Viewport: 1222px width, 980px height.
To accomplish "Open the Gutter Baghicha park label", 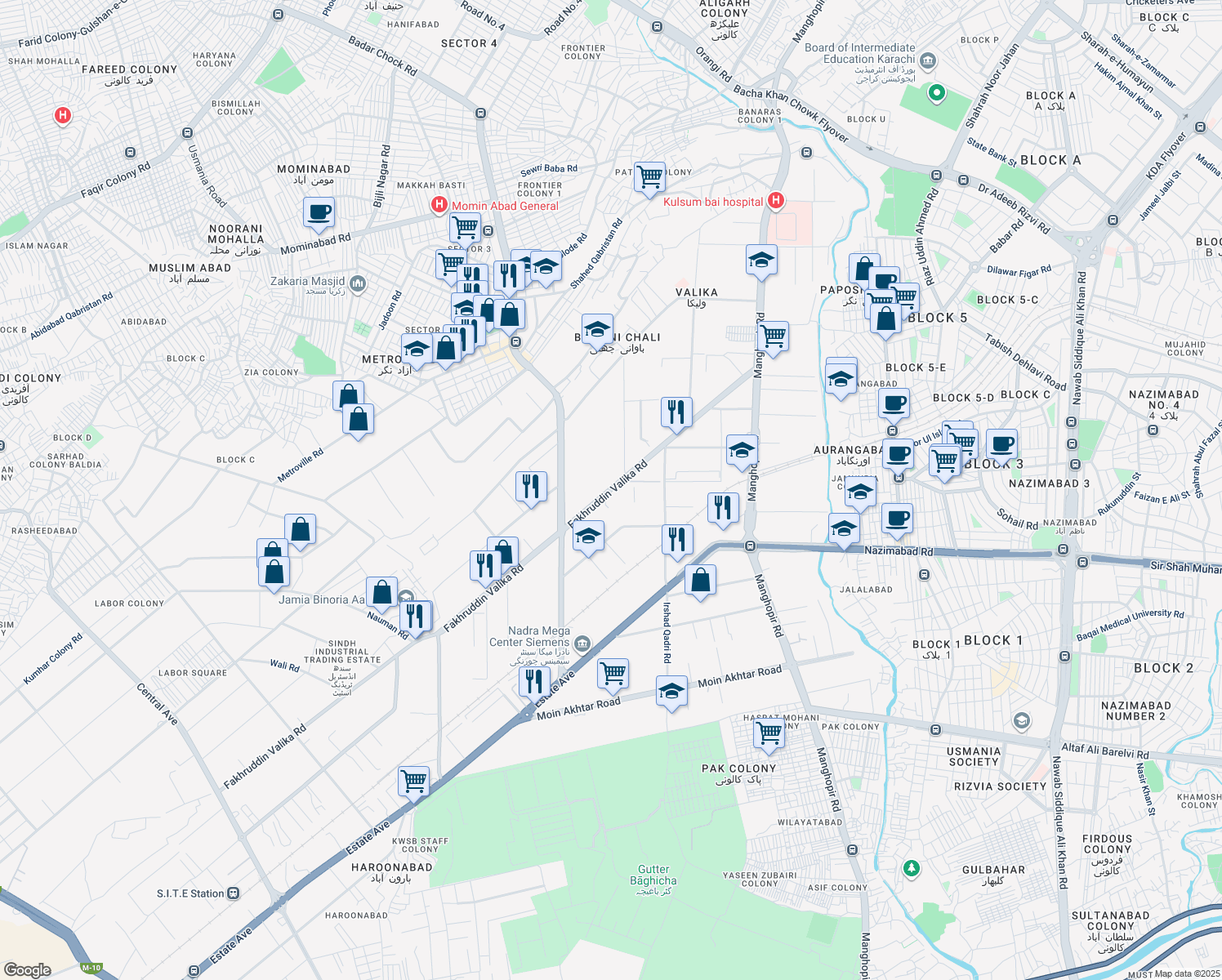I will [x=653, y=880].
